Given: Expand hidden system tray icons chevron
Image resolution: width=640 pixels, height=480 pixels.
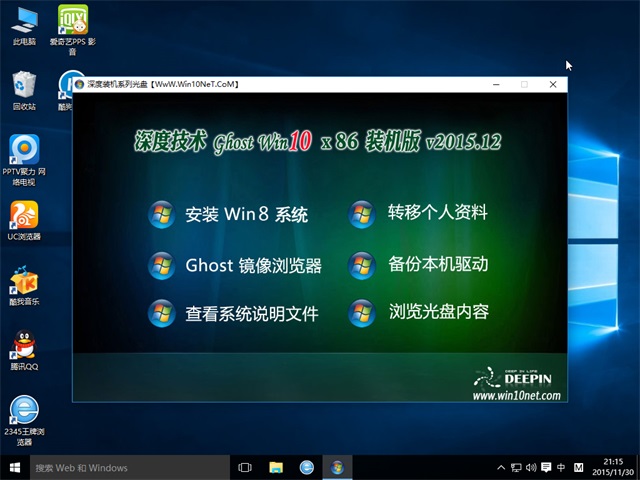Looking at the screenshot, I should 500,467.
